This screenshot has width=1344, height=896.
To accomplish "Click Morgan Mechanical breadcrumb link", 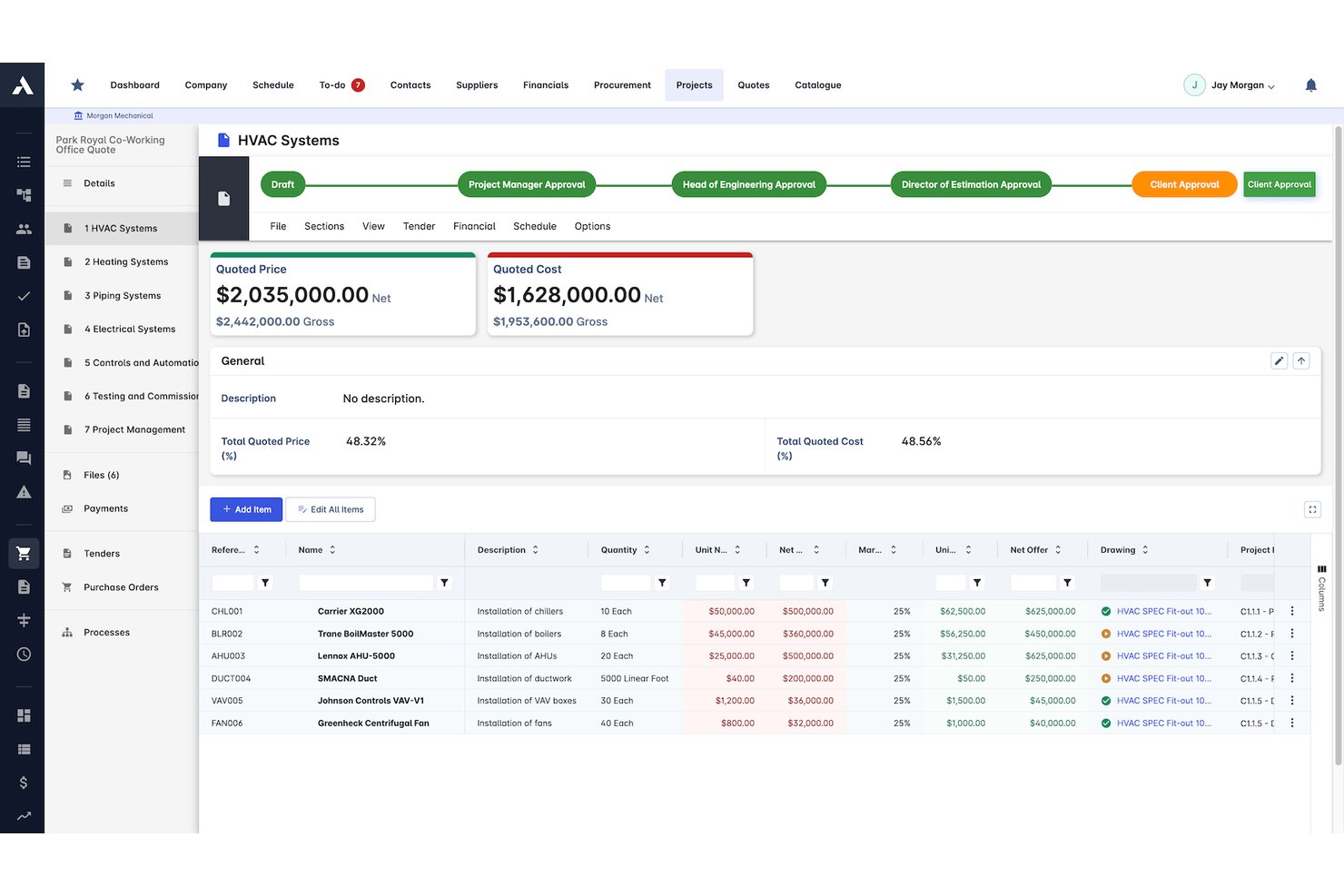I will coord(114,115).
